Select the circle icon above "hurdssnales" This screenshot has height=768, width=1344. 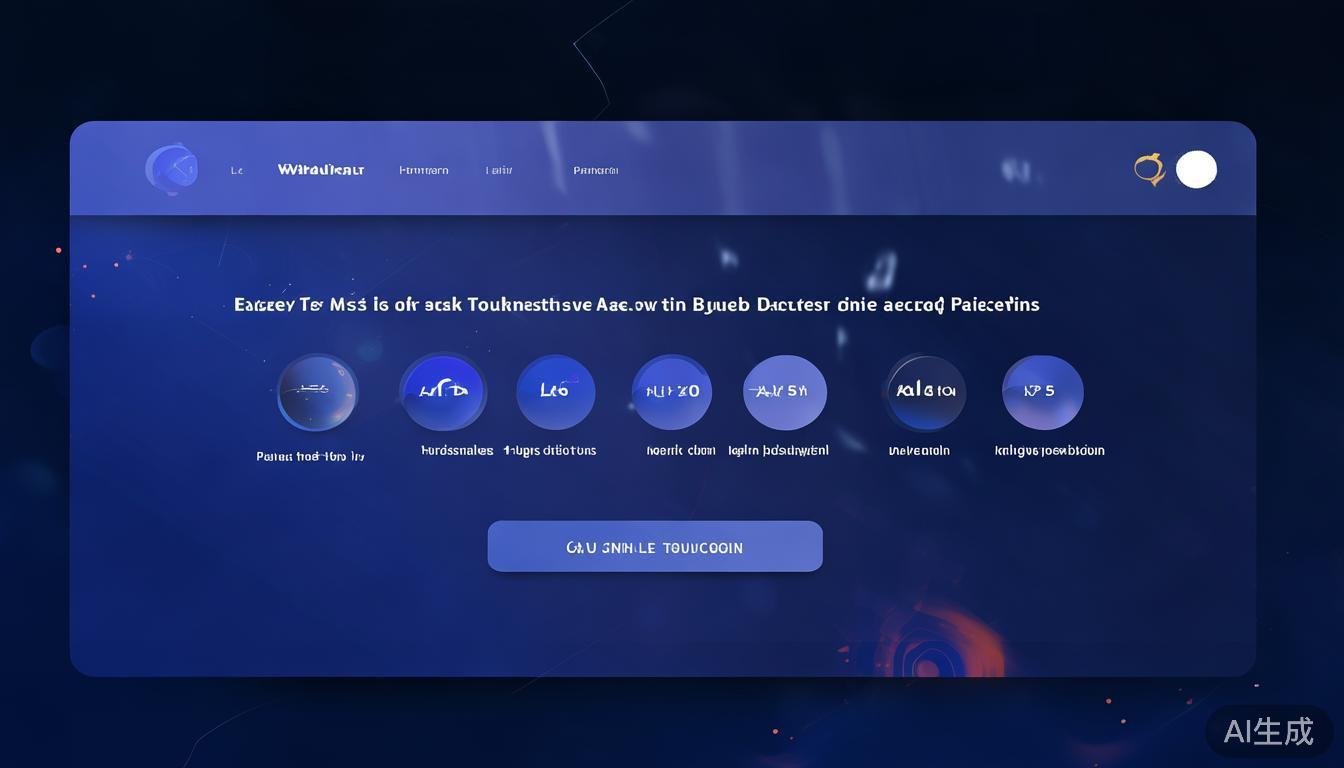point(443,391)
